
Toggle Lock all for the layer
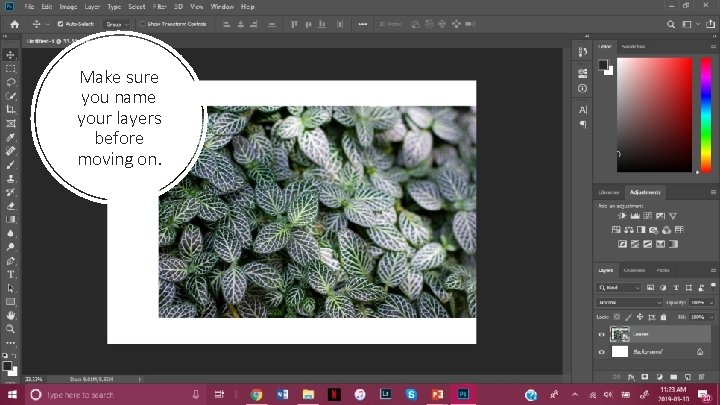click(663, 317)
